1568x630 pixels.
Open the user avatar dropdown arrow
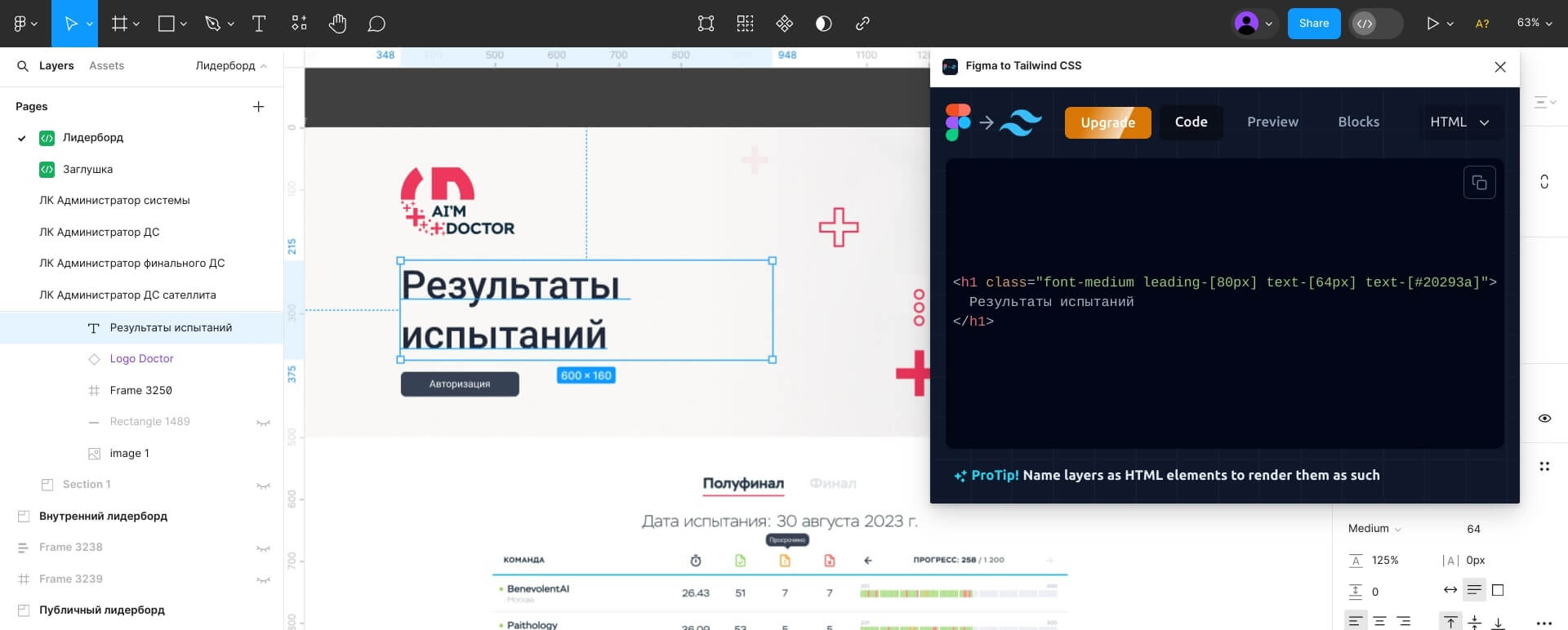1269,24
